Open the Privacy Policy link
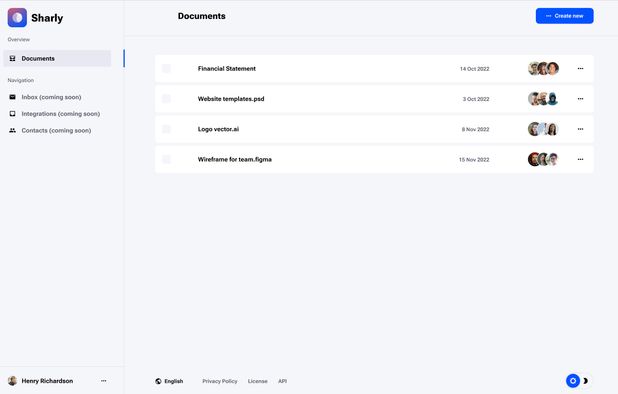This screenshot has height=394, width=618. click(x=220, y=381)
